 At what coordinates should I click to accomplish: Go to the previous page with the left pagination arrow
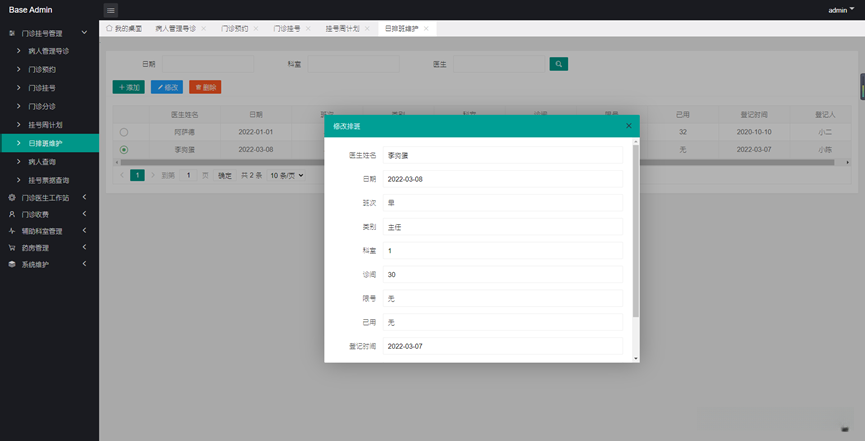[x=122, y=175]
